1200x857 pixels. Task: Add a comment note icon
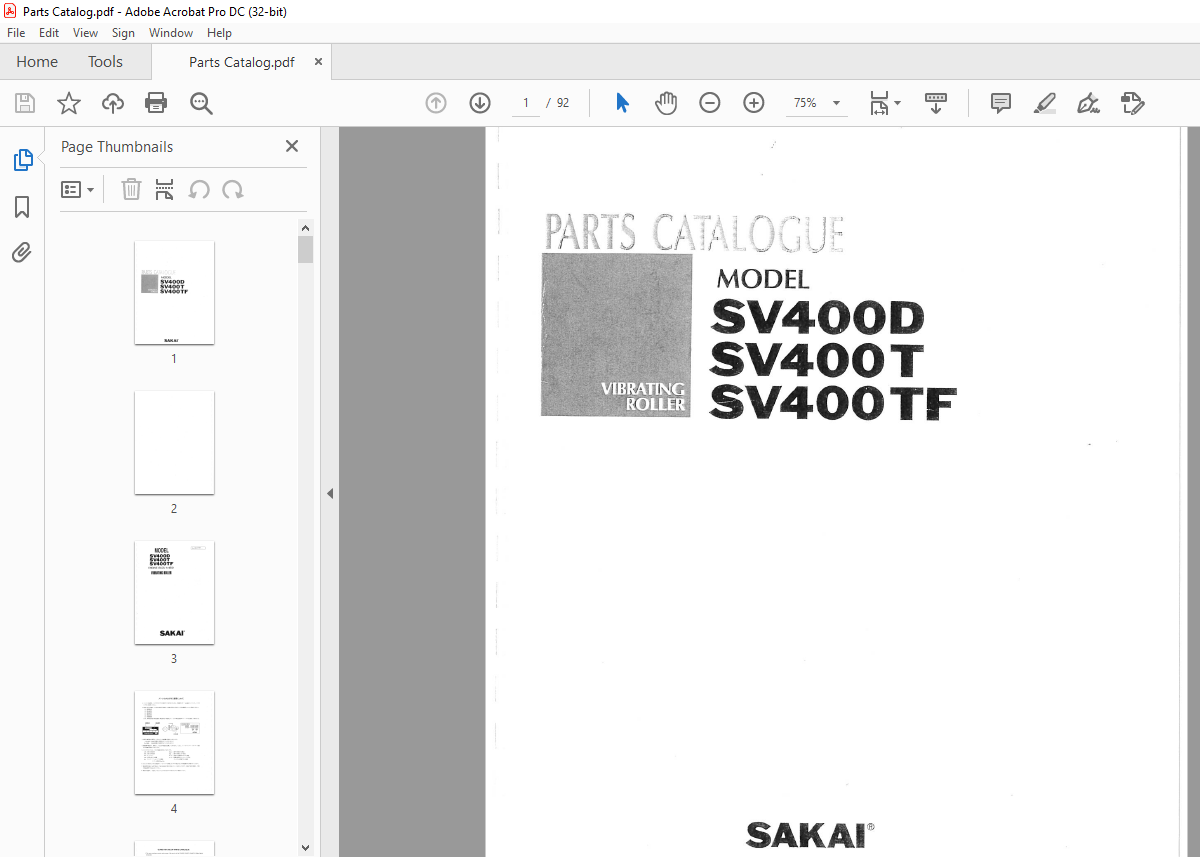1001,103
